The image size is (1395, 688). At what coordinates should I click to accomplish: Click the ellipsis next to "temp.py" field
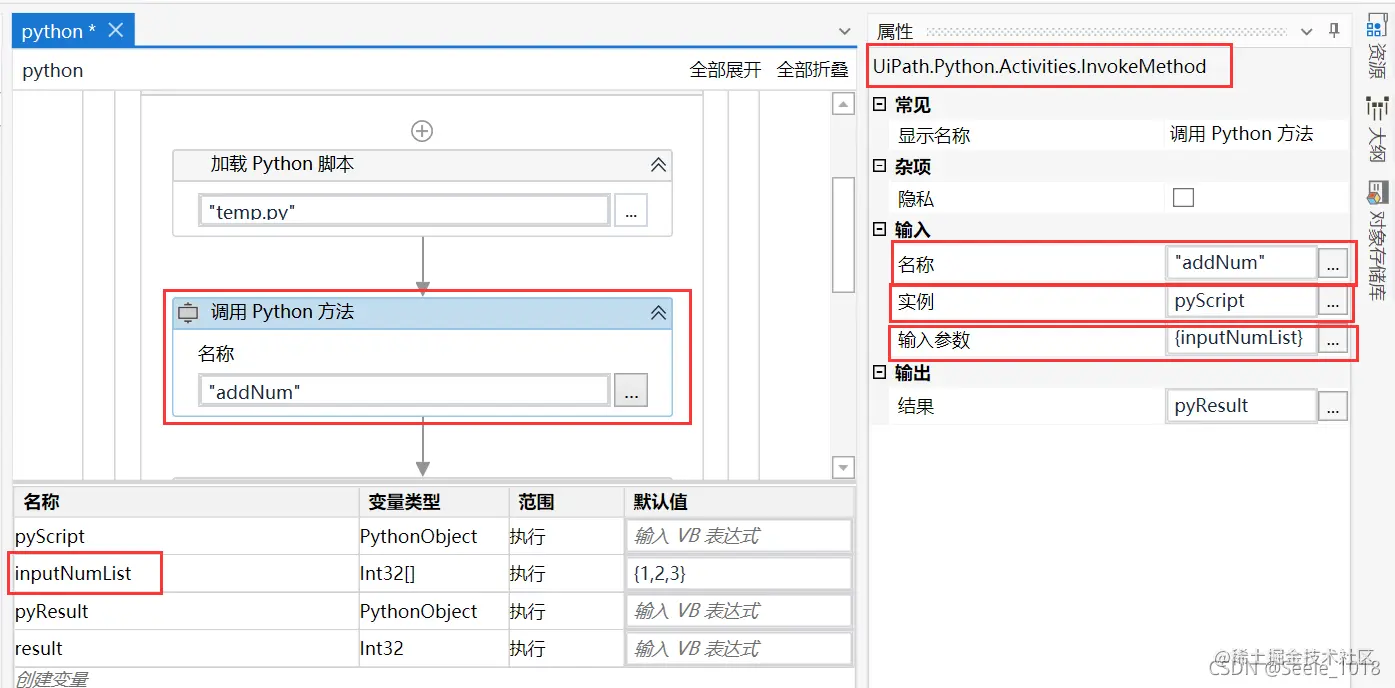pos(631,210)
